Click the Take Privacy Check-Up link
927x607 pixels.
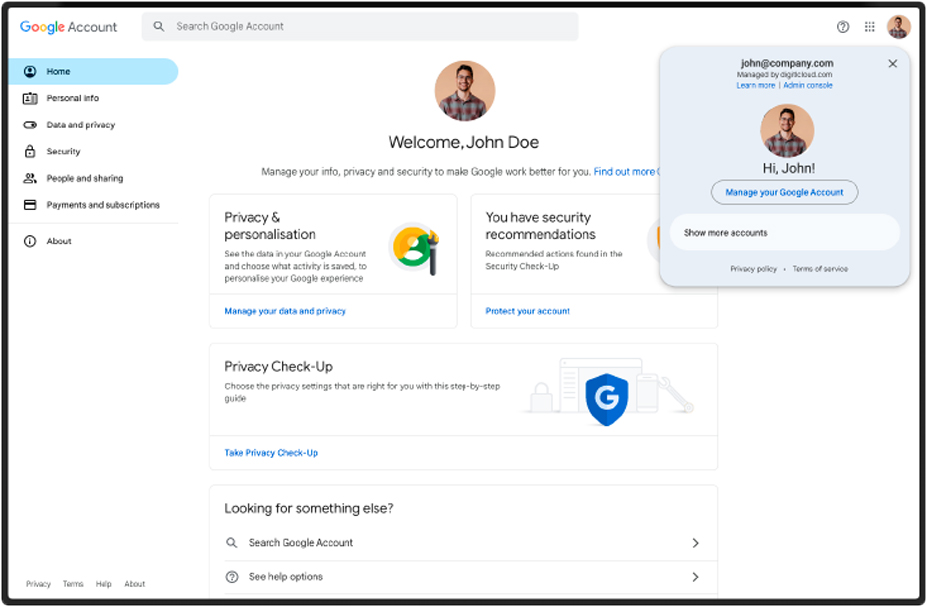[271, 453]
